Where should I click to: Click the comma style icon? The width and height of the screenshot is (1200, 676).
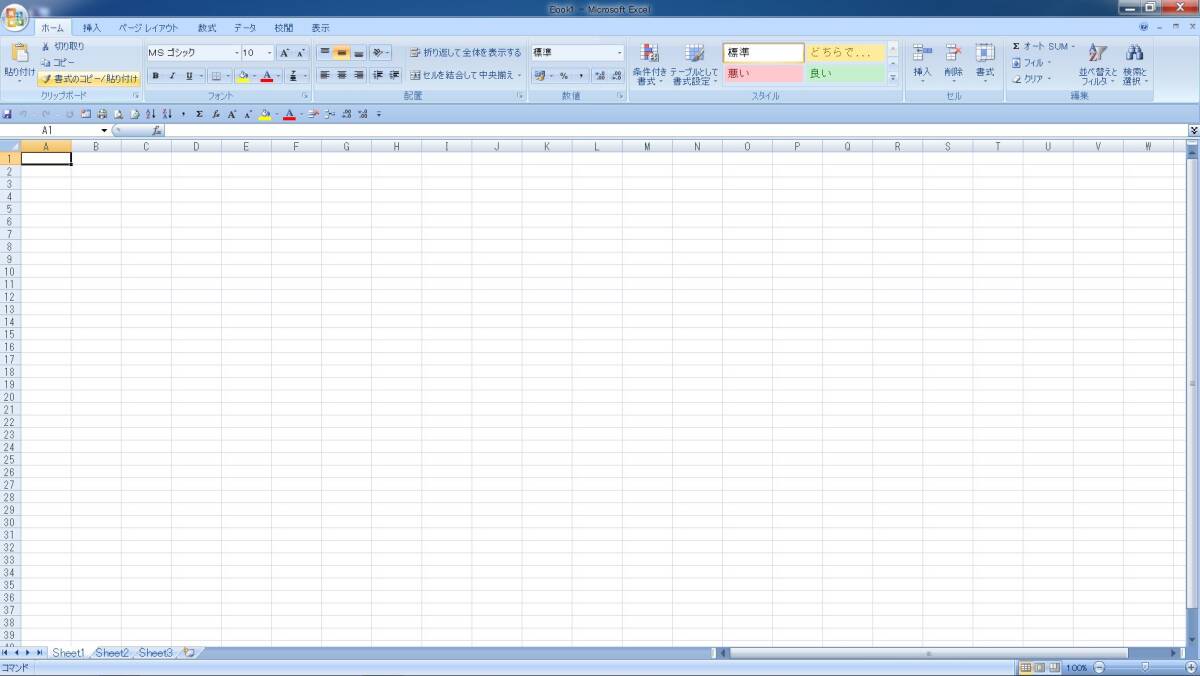(x=581, y=76)
